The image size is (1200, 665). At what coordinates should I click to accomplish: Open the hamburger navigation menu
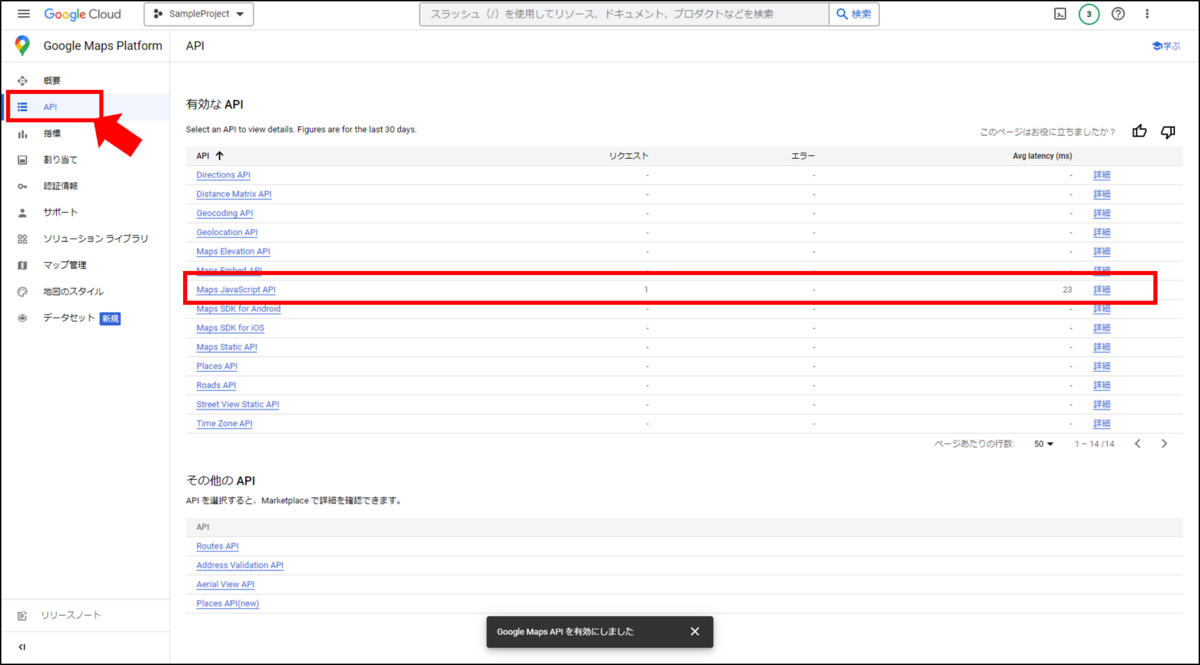click(23, 14)
